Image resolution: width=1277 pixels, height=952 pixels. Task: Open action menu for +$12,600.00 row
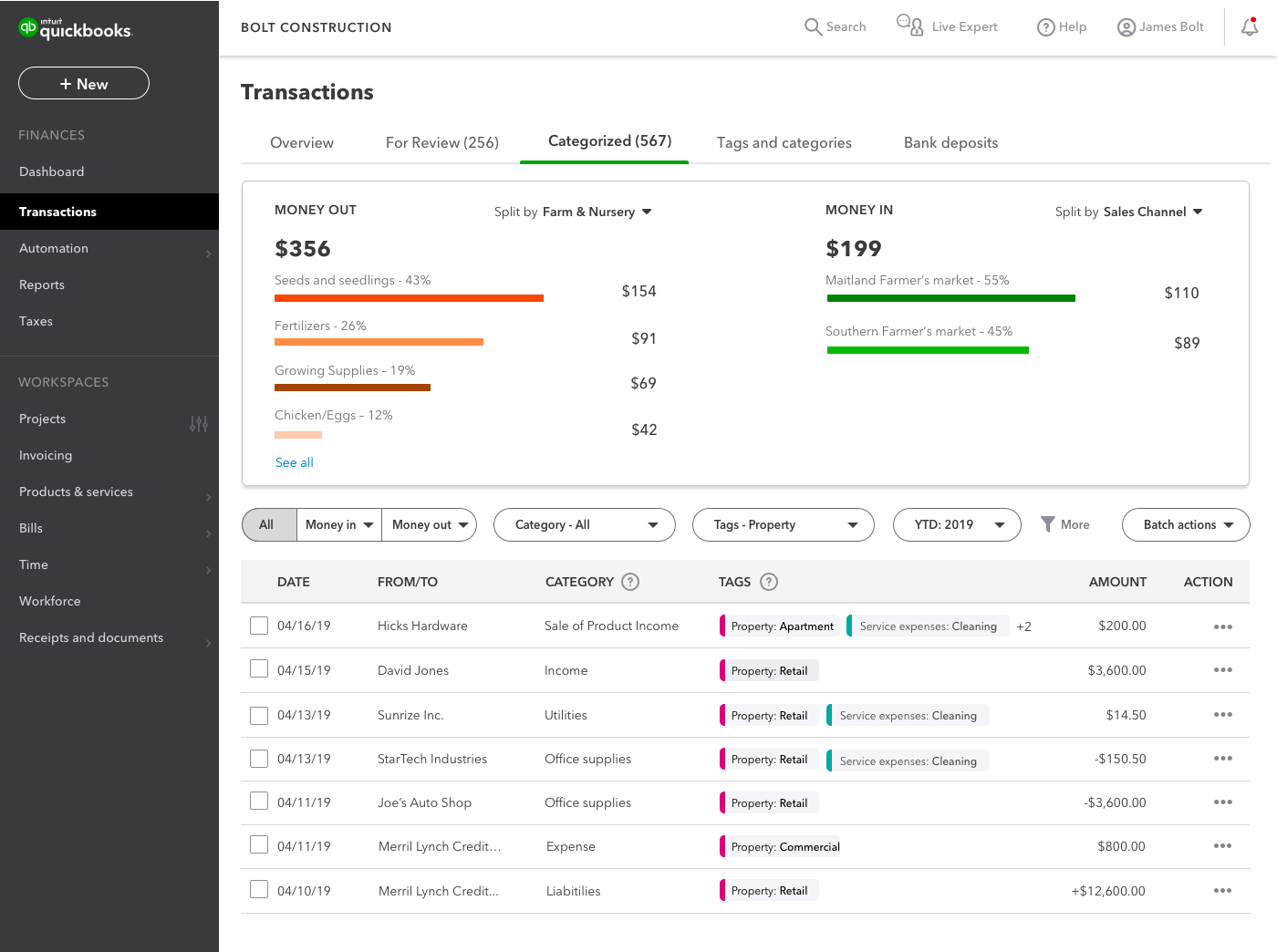click(1223, 891)
